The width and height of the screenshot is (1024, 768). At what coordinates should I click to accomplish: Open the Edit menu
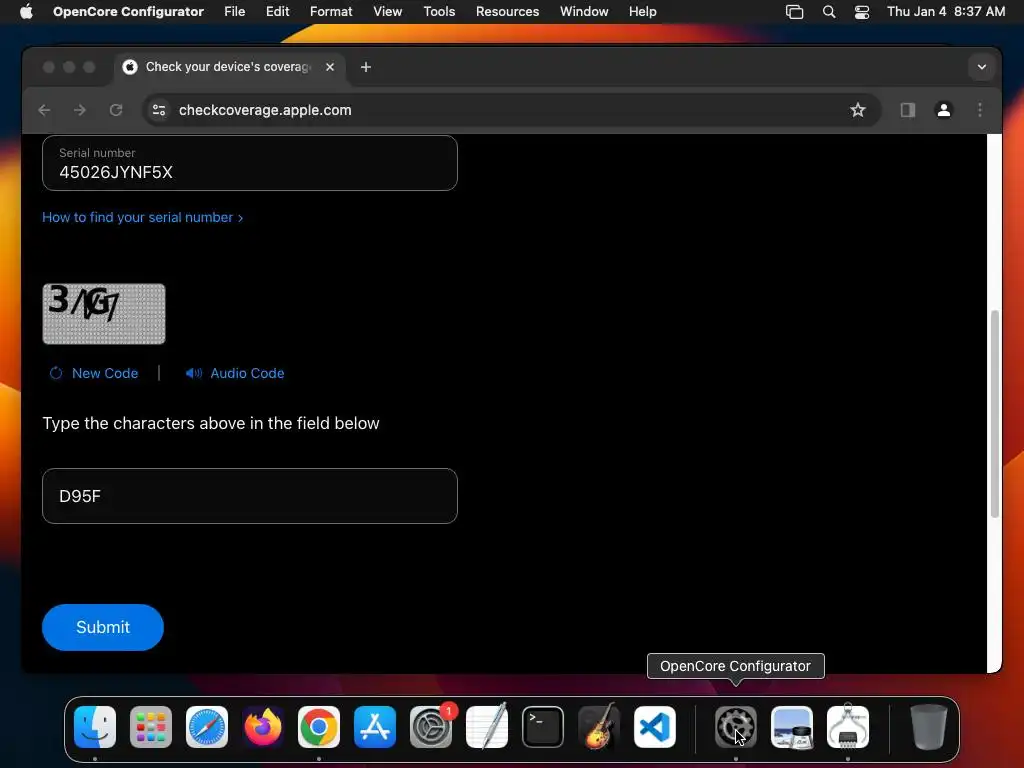coord(278,11)
